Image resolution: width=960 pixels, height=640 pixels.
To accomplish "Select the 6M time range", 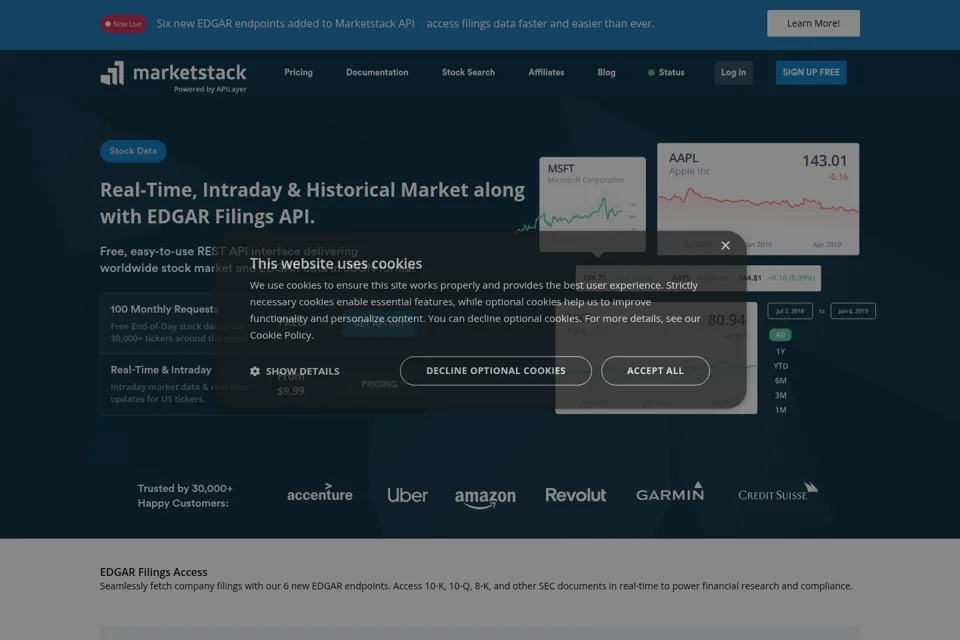I will 780,381.
